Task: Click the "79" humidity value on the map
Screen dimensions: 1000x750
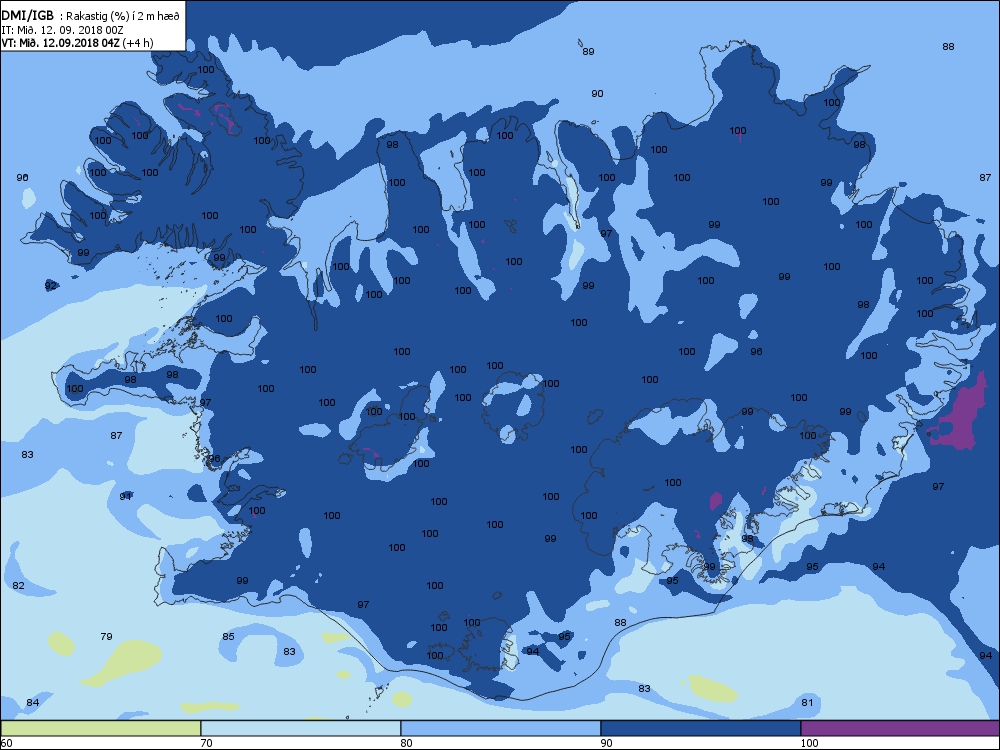Action: tap(107, 636)
